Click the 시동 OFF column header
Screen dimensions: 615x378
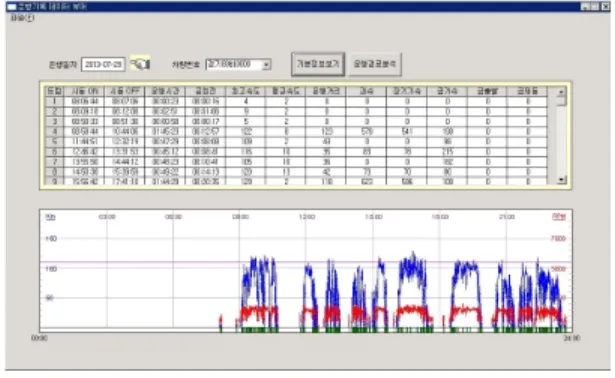point(125,91)
